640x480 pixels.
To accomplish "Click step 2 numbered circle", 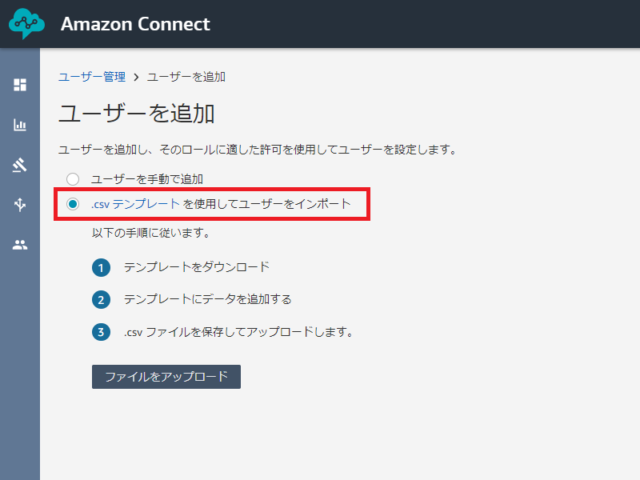I will click(101, 300).
